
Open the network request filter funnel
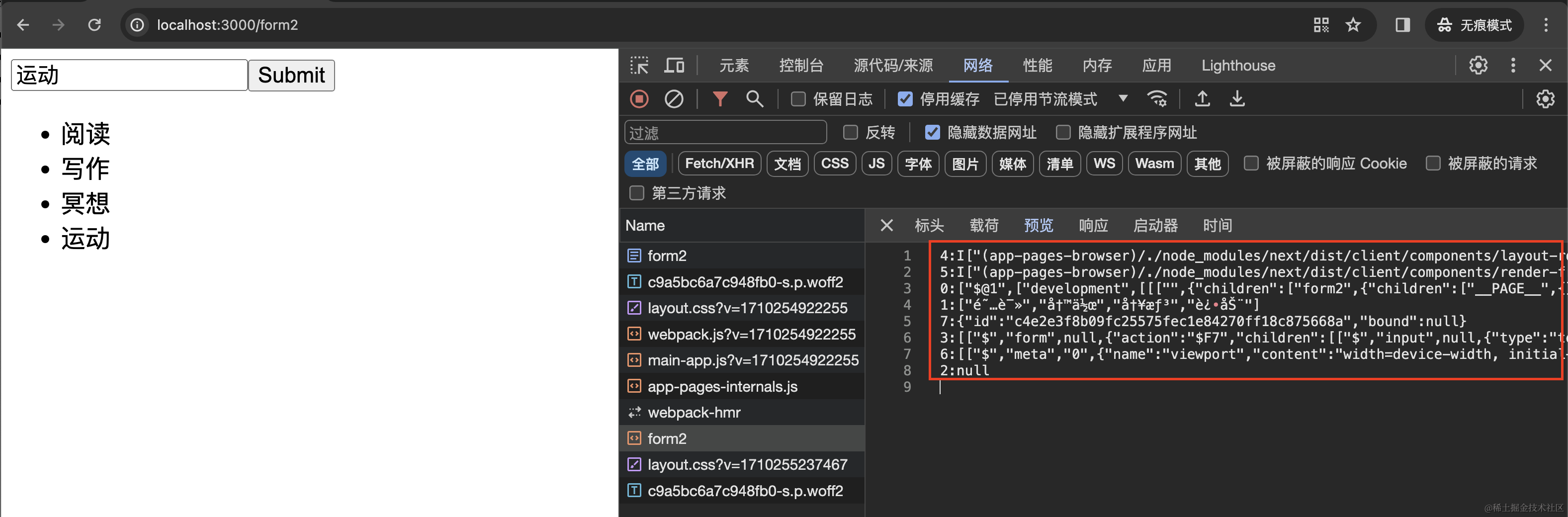coord(720,98)
